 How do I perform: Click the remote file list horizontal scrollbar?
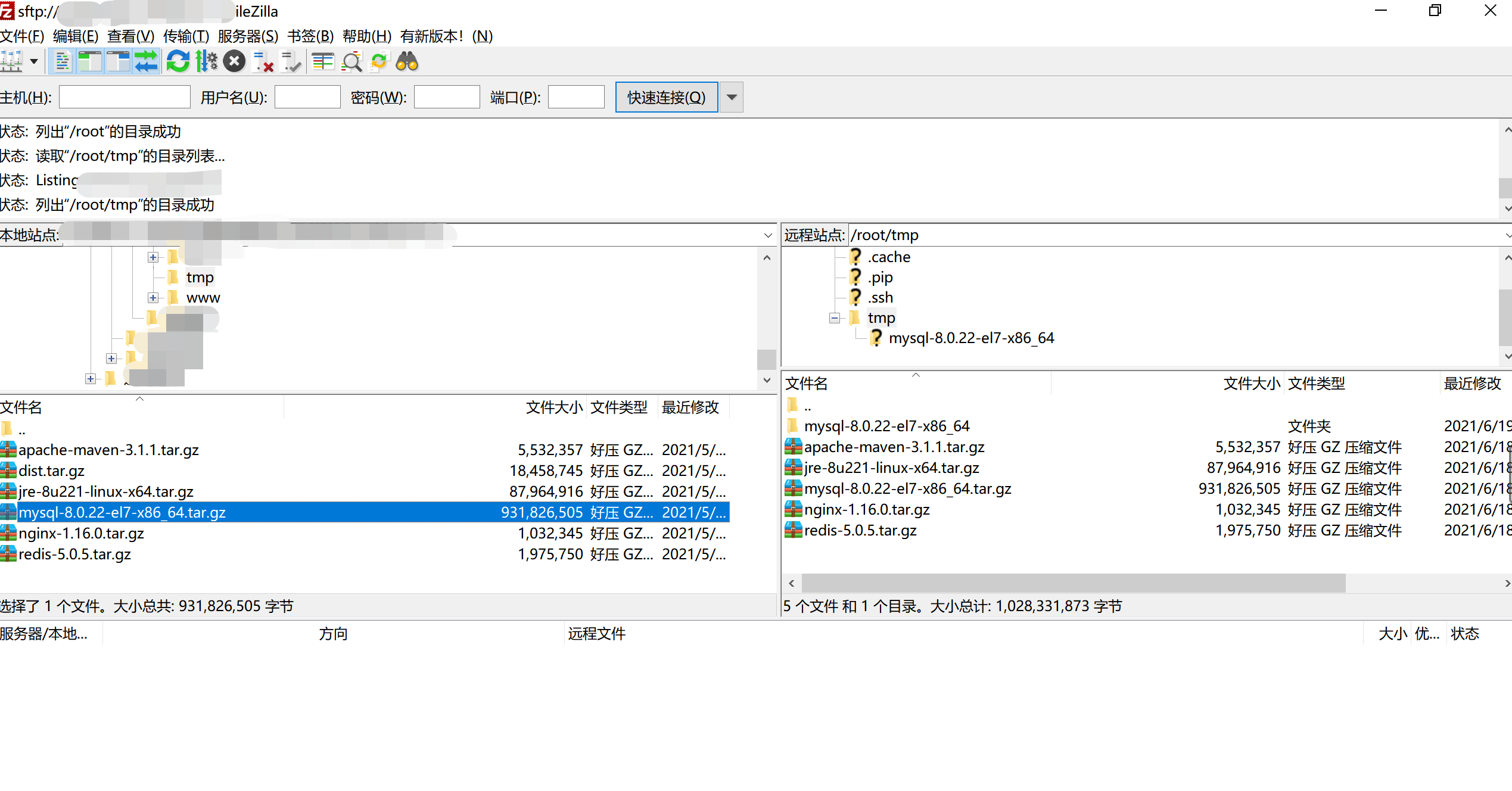coord(1072,583)
